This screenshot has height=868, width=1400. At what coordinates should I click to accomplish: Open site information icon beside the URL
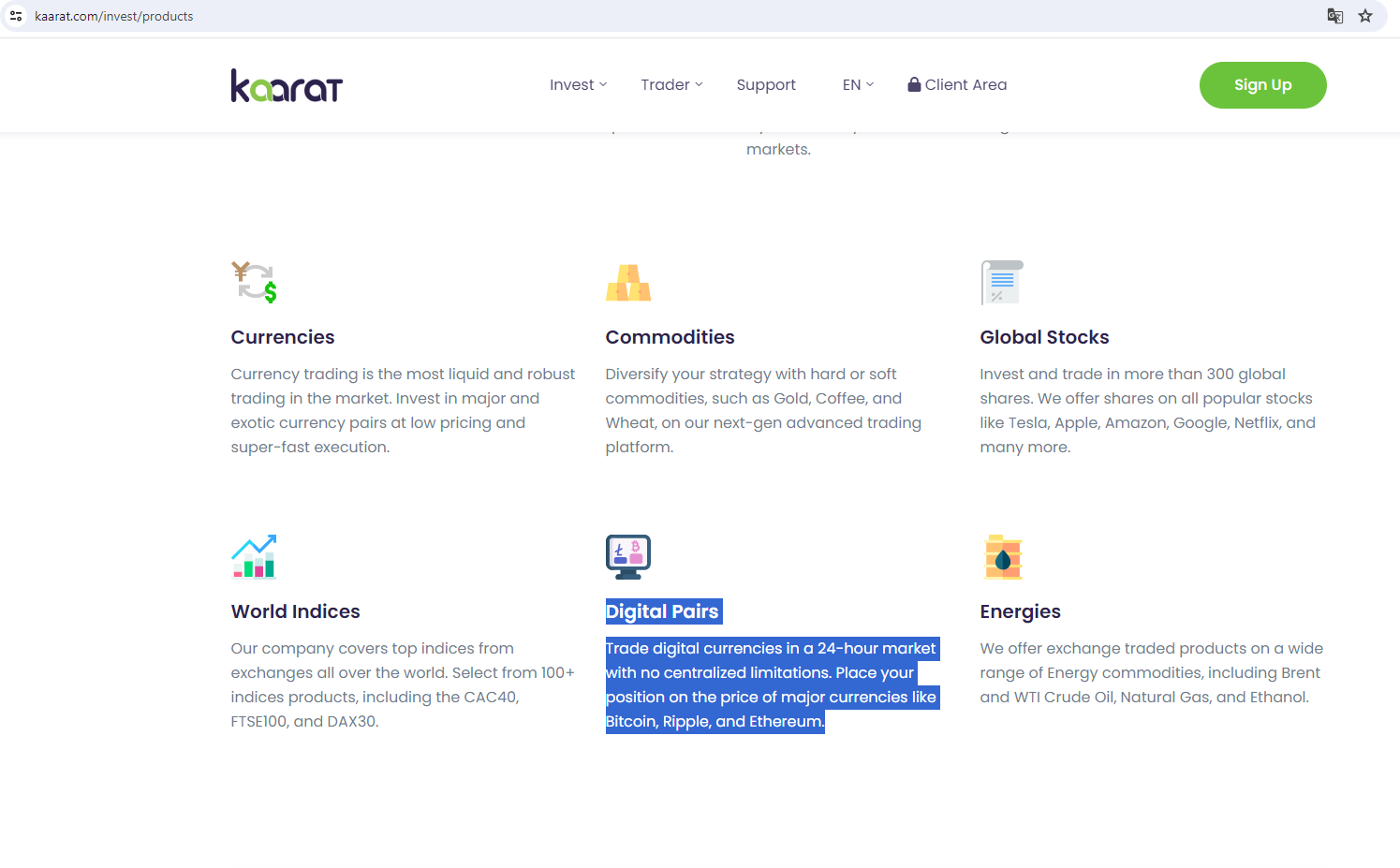[x=16, y=16]
